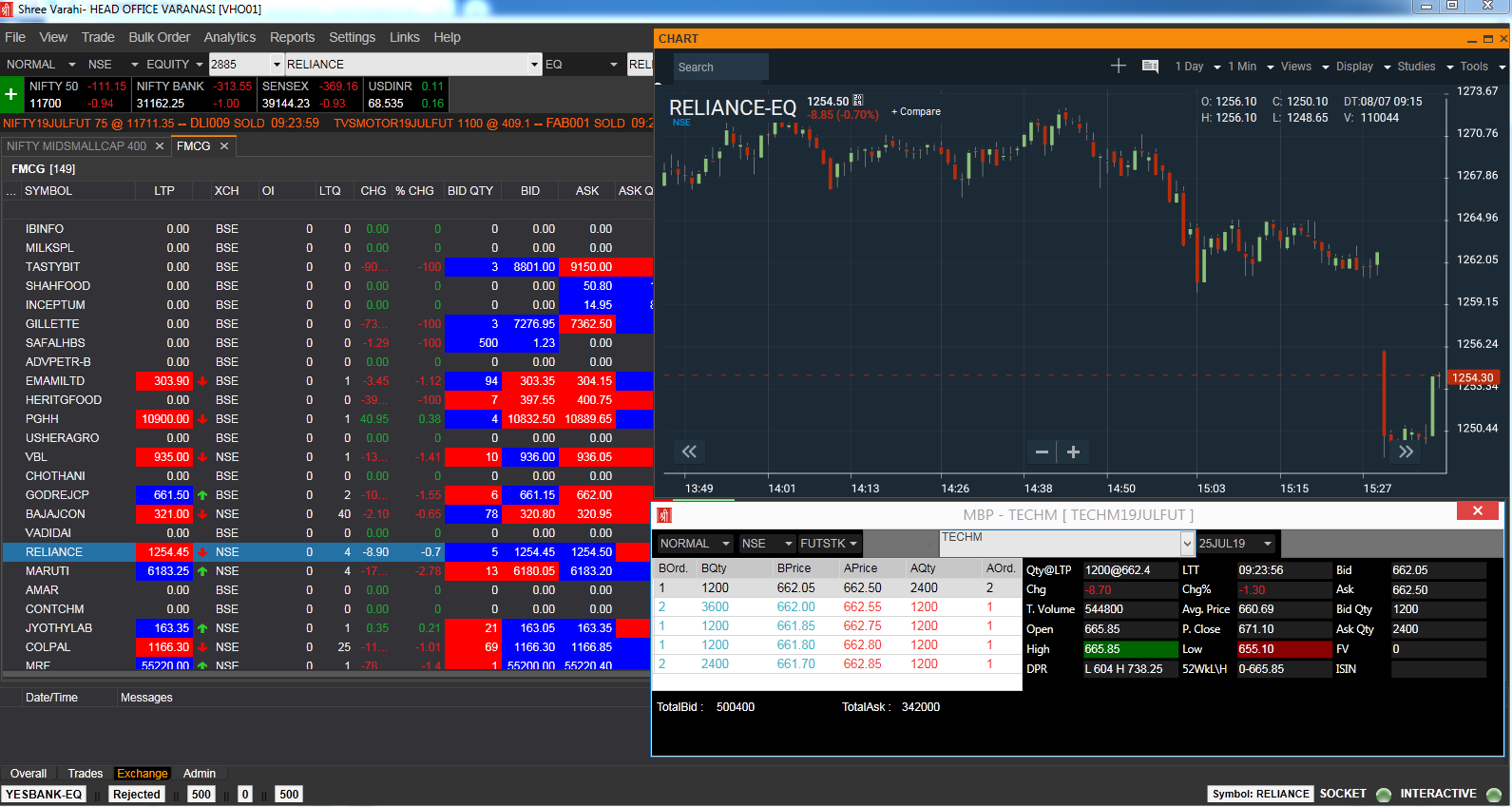Zoom in the chart with plus button
Screen dimensions: 1512x807
point(1074,452)
